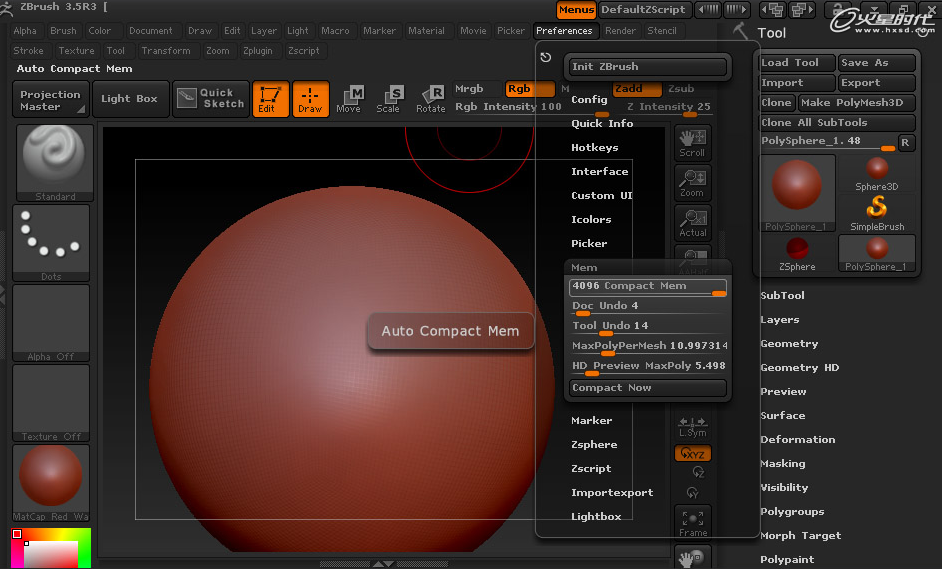Expand the Masking section in Tool panel
The image size is (942, 569).
click(783, 463)
